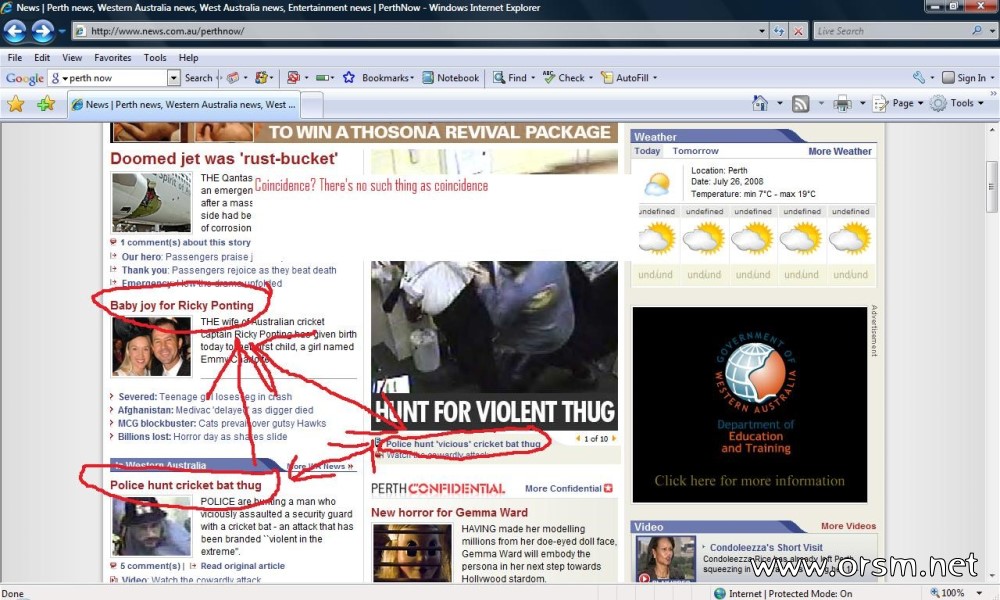Click the Home icon in command bar
Image resolution: width=1000 pixels, height=600 pixels.
tap(760, 103)
